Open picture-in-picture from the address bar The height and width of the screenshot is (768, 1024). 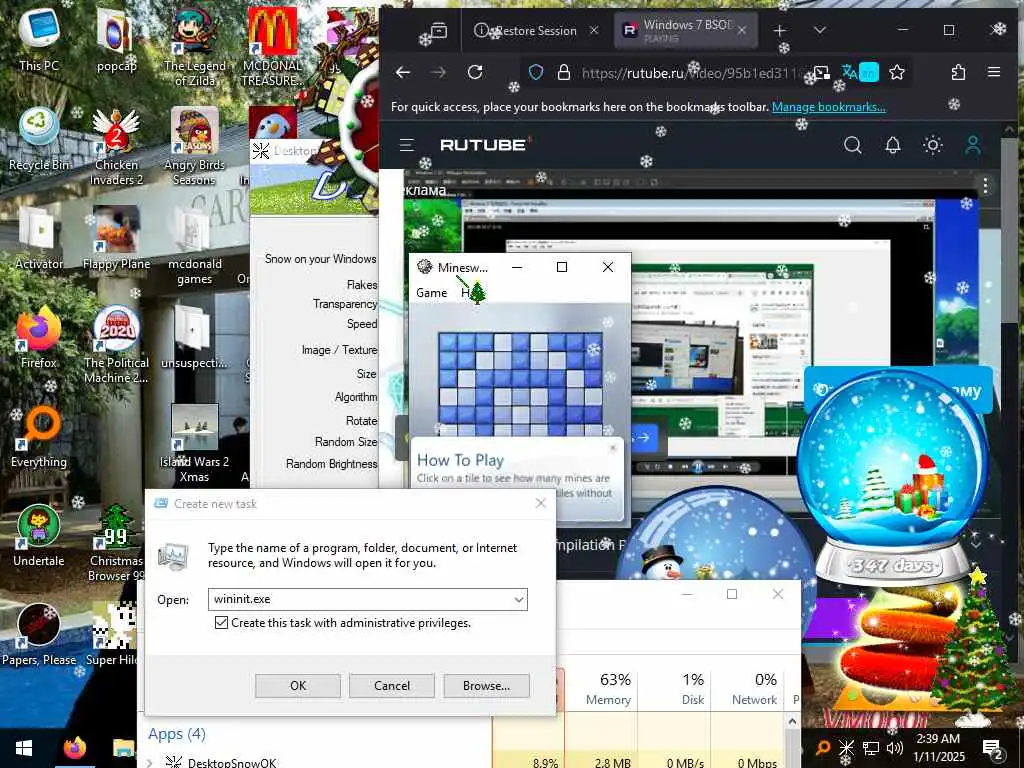[822, 72]
